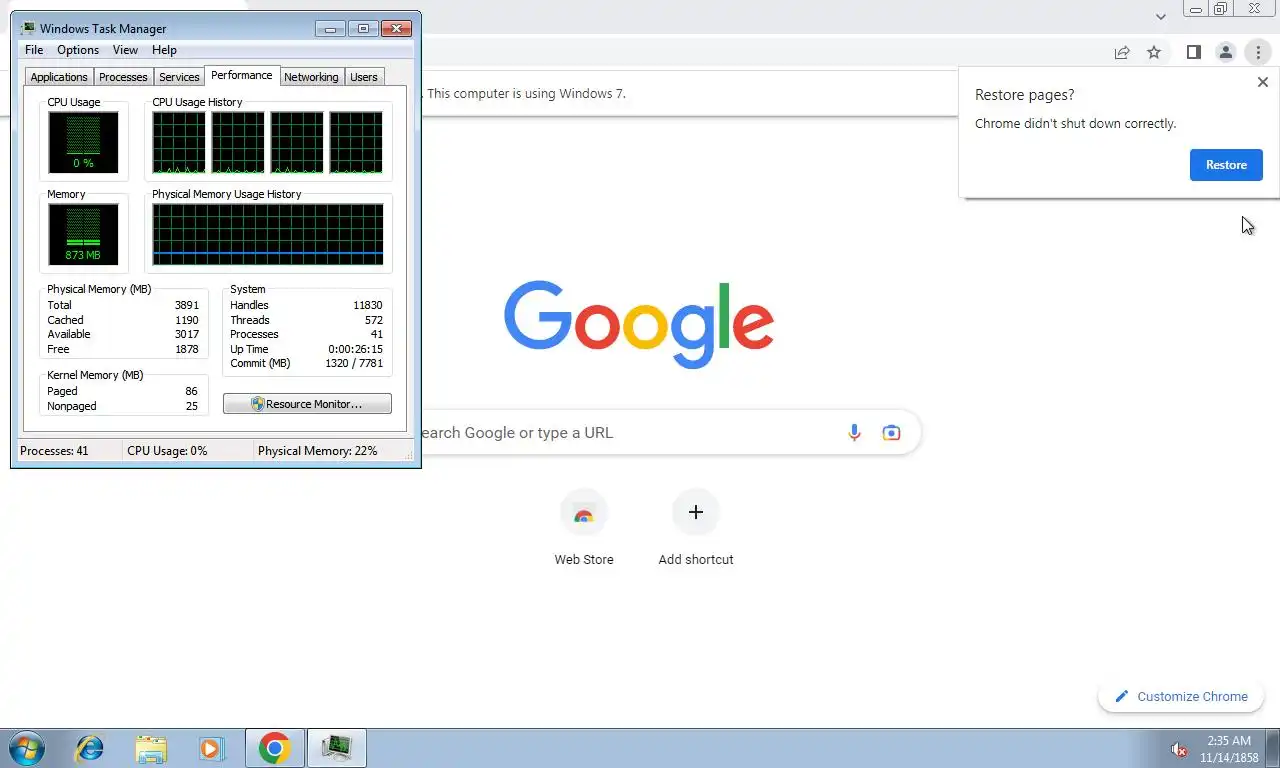Click the Kernel Memory Paged value 86
The width and height of the screenshot is (1280, 768).
191,391
